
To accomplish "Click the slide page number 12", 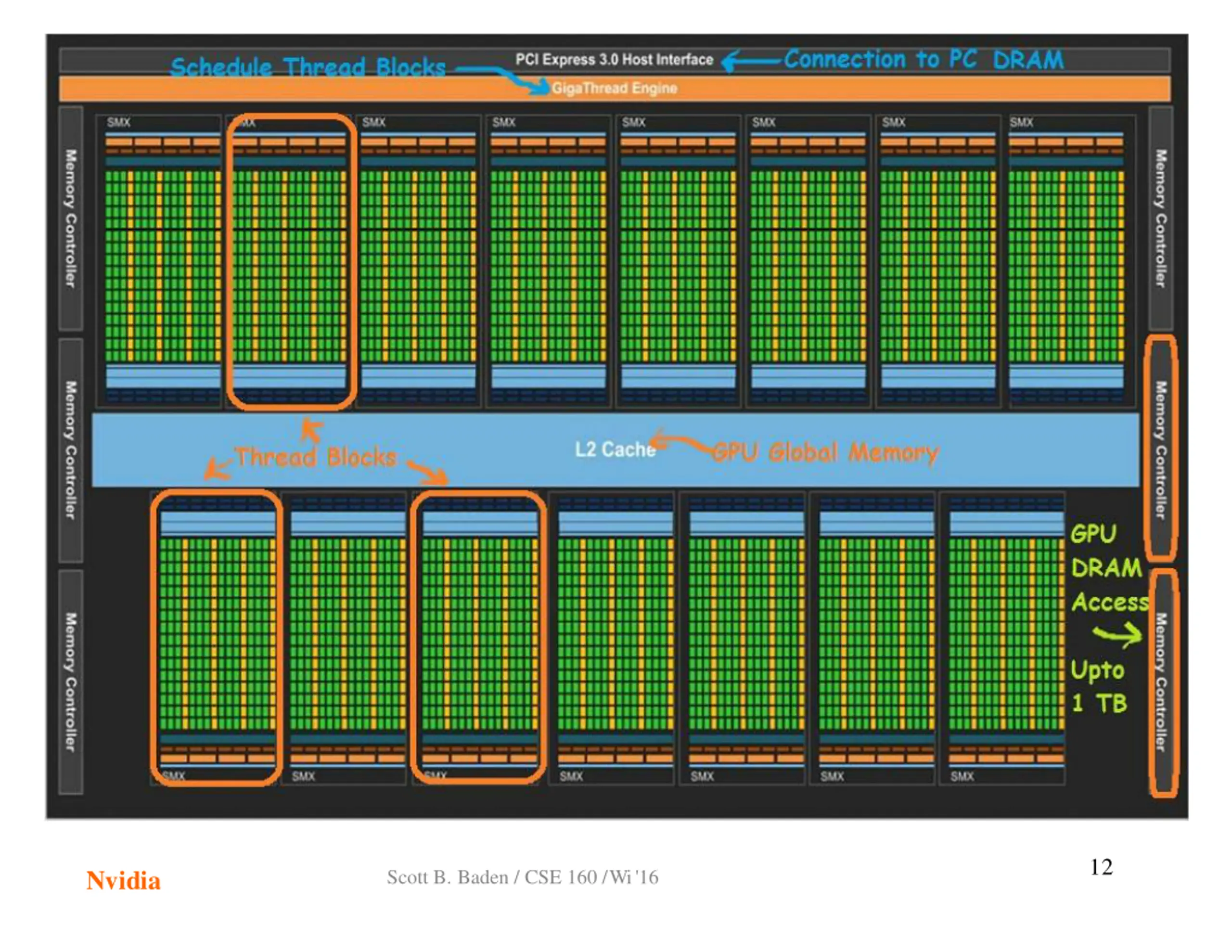I will click(x=1101, y=867).
